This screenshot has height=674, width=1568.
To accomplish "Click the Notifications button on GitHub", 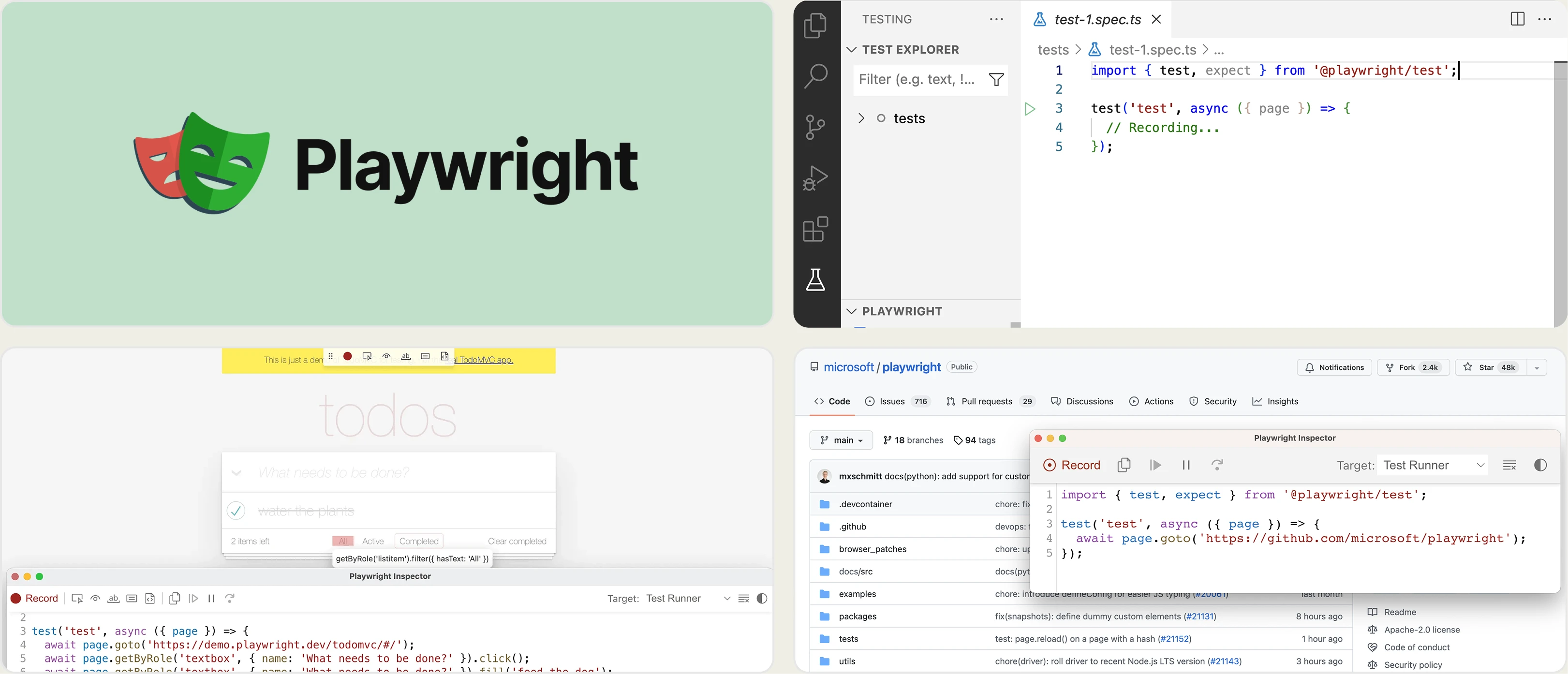I will [1335, 367].
